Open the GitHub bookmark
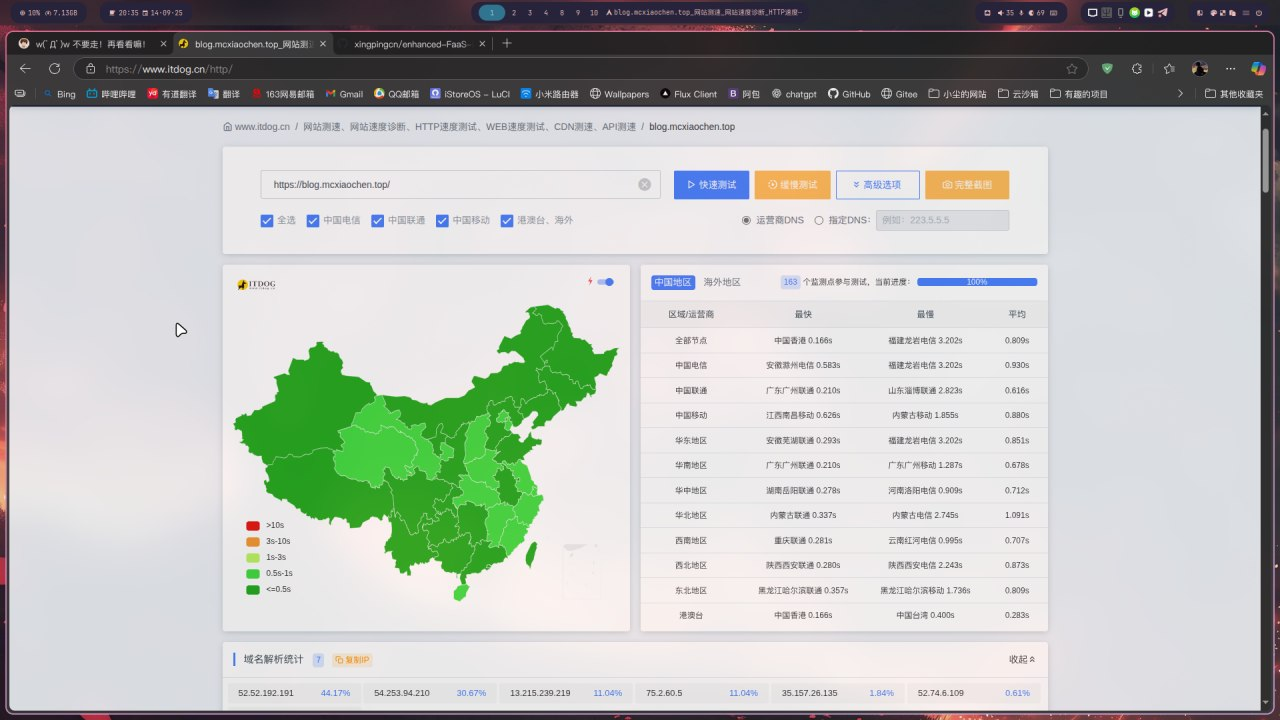Image resolution: width=1280 pixels, height=720 pixels. pos(848,94)
